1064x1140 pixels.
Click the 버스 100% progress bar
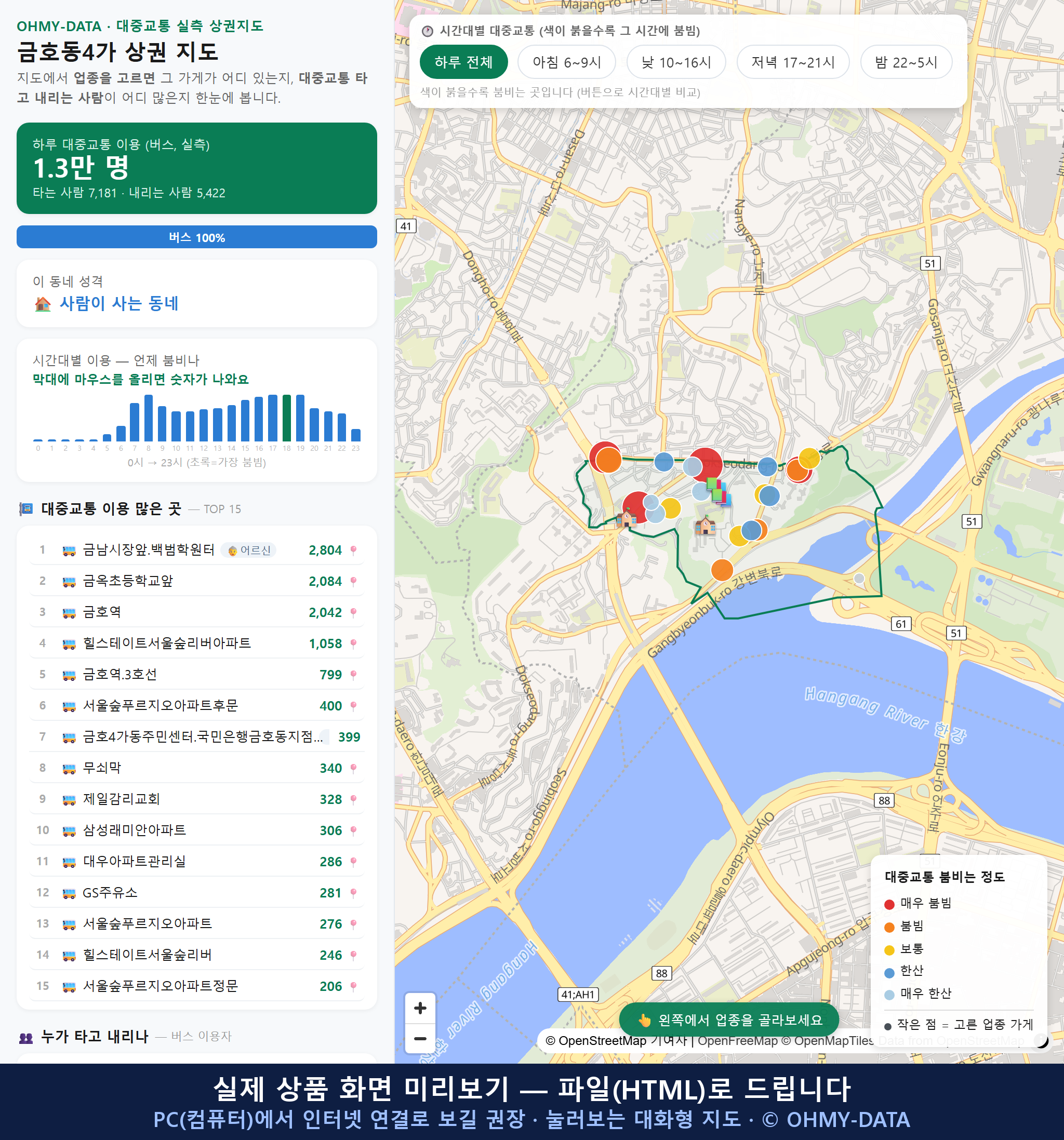click(197, 237)
